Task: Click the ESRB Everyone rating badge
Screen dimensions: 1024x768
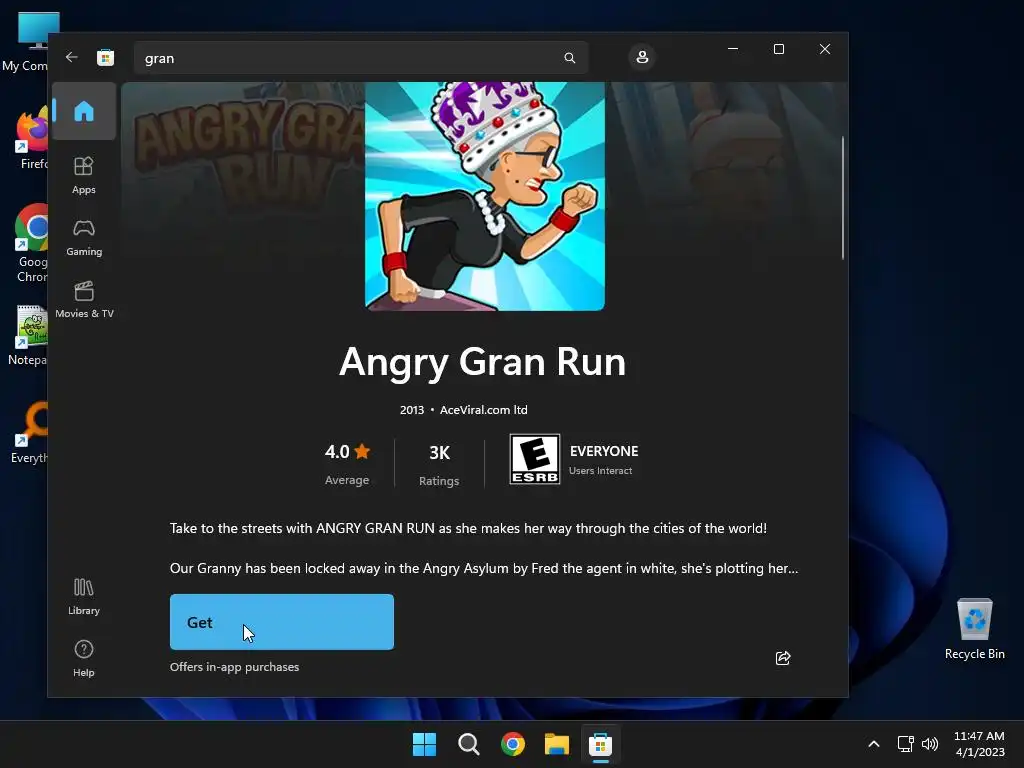Action: coord(534,459)
